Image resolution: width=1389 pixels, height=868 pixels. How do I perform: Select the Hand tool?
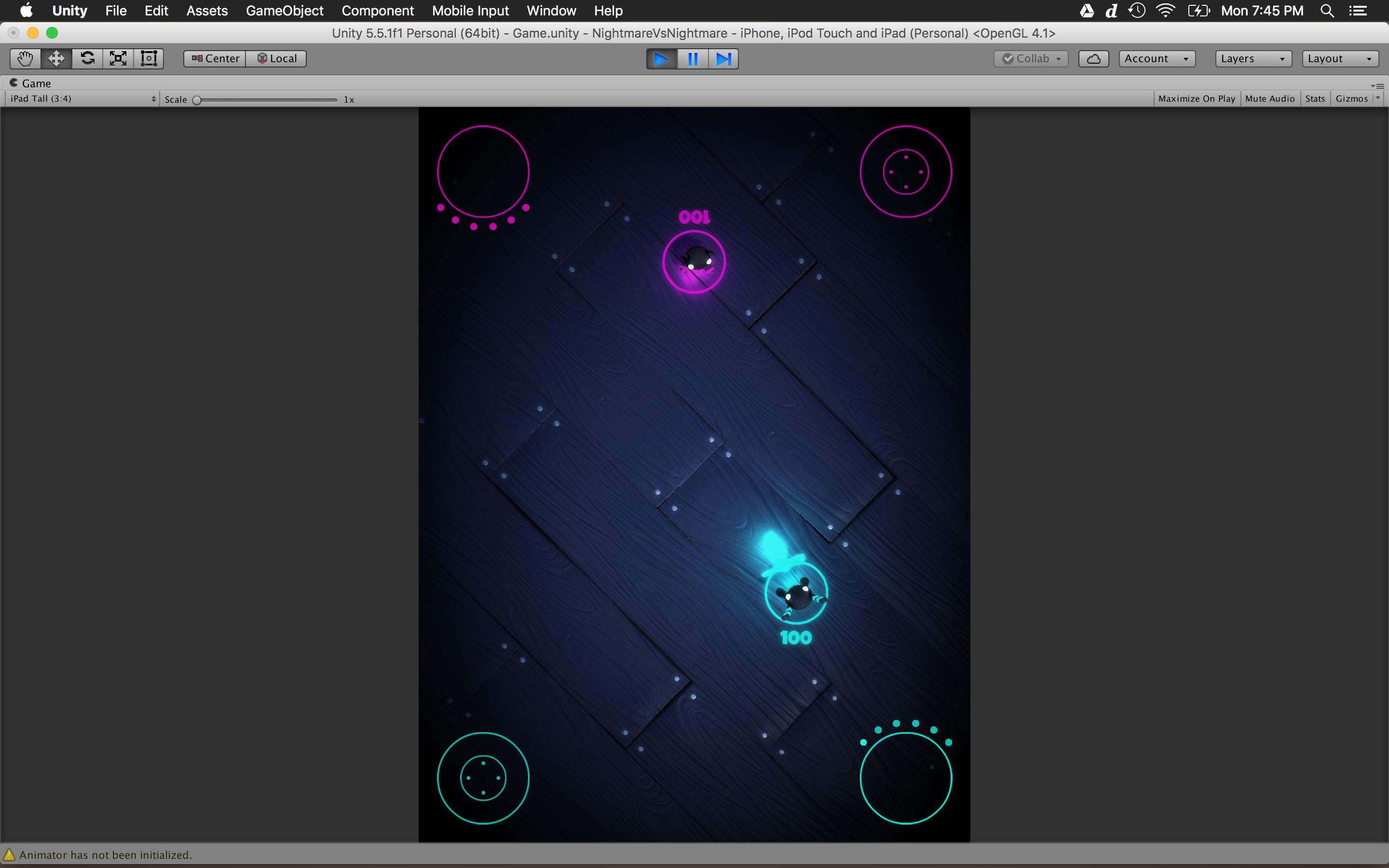coord(25,58)
